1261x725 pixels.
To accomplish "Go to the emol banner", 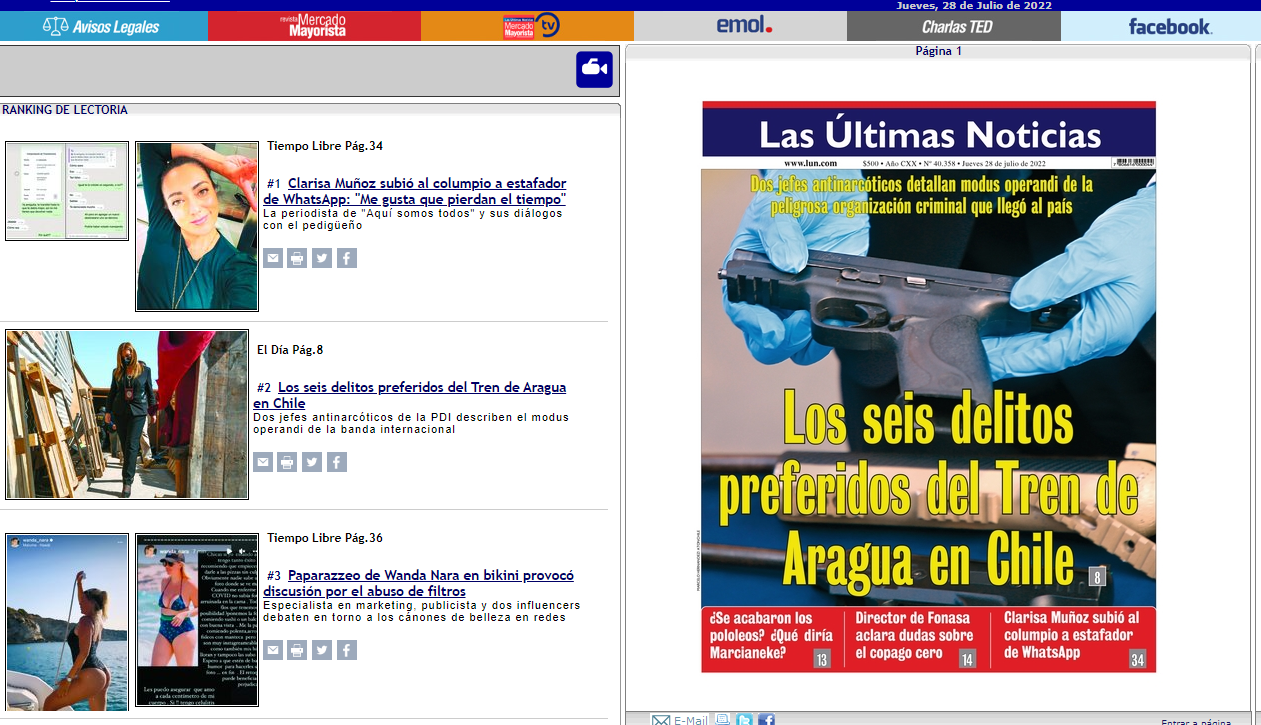I will point(740,26).
